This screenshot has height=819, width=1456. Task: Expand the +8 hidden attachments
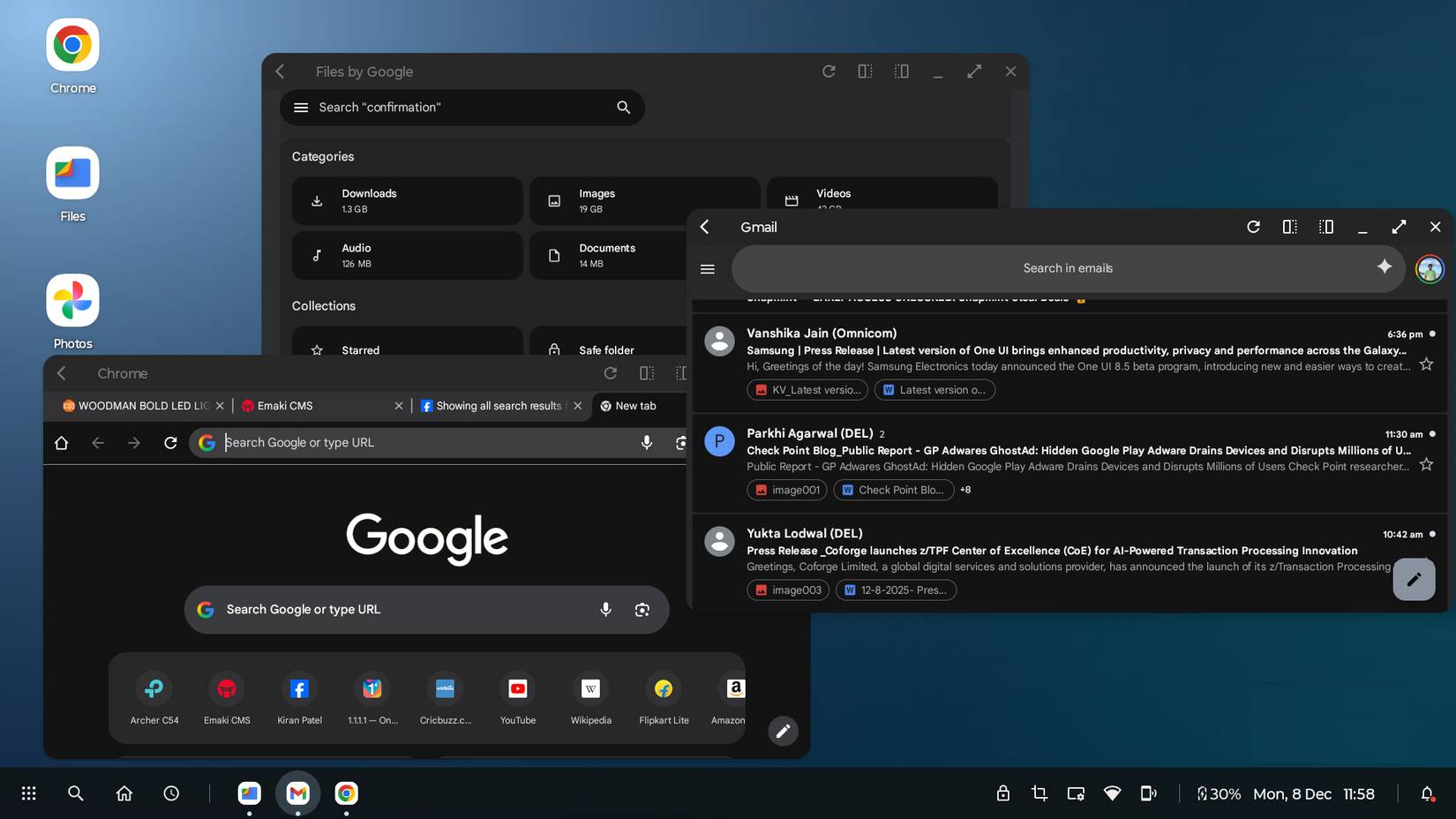tap(964, 490)
